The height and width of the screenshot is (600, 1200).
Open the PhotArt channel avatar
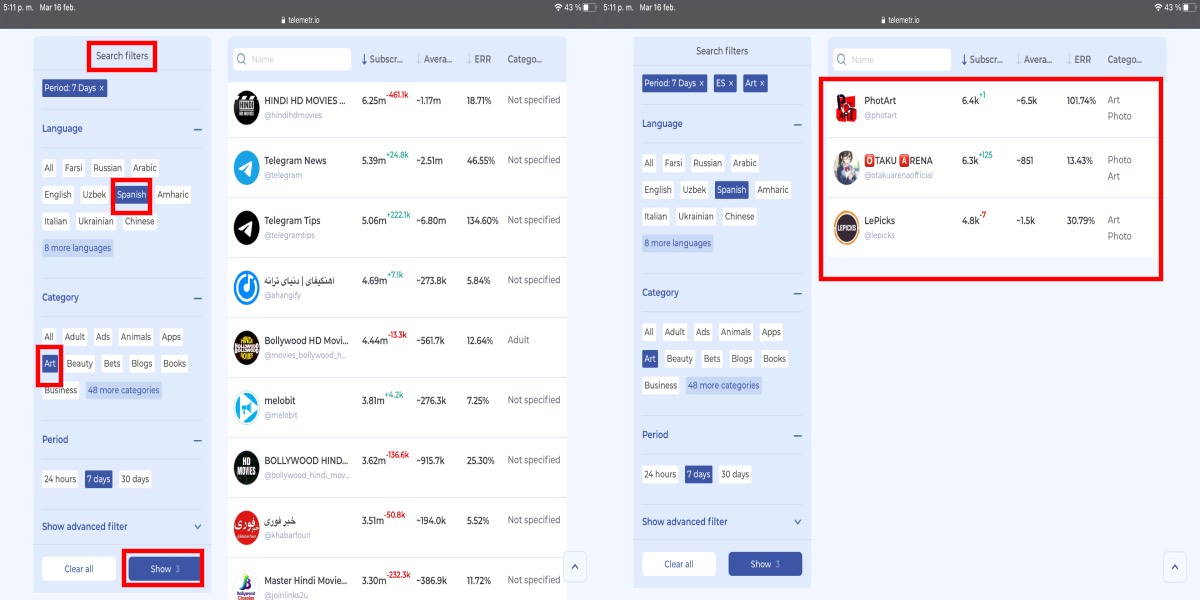(846, 108)
